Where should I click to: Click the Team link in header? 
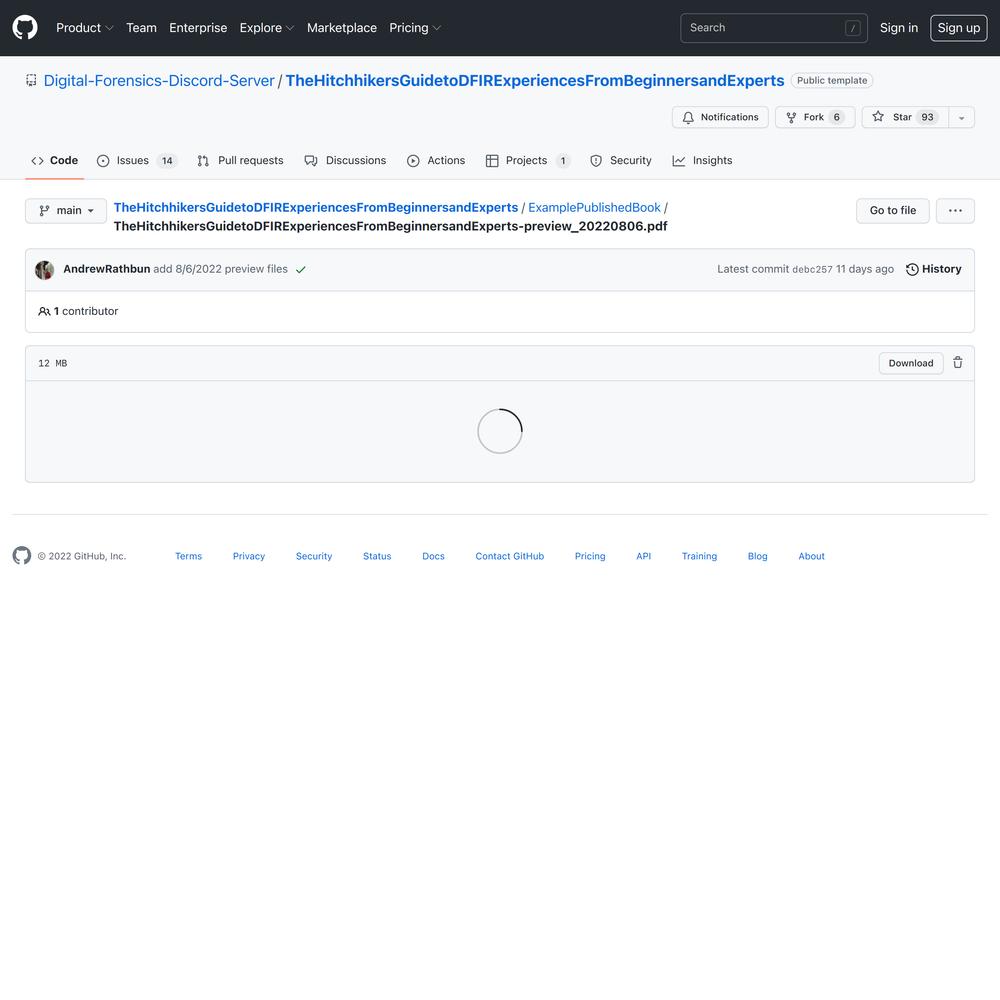coord(142,28)
